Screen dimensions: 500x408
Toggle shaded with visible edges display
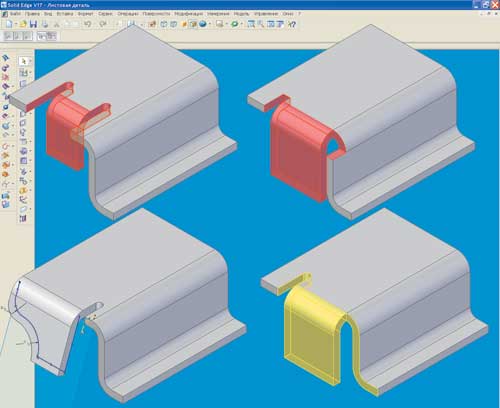193,24
